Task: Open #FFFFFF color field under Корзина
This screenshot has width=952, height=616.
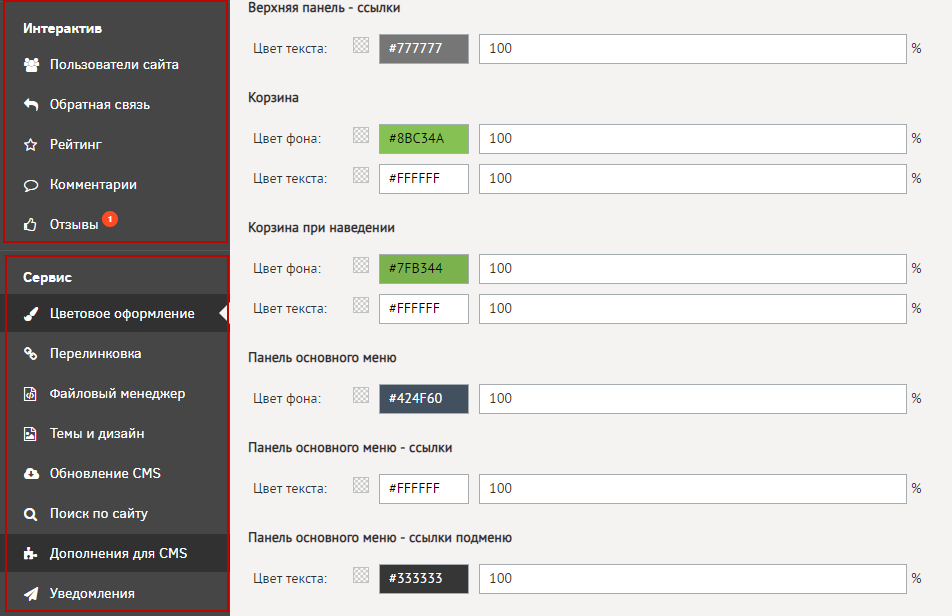Action: click(x=424, y=178)
